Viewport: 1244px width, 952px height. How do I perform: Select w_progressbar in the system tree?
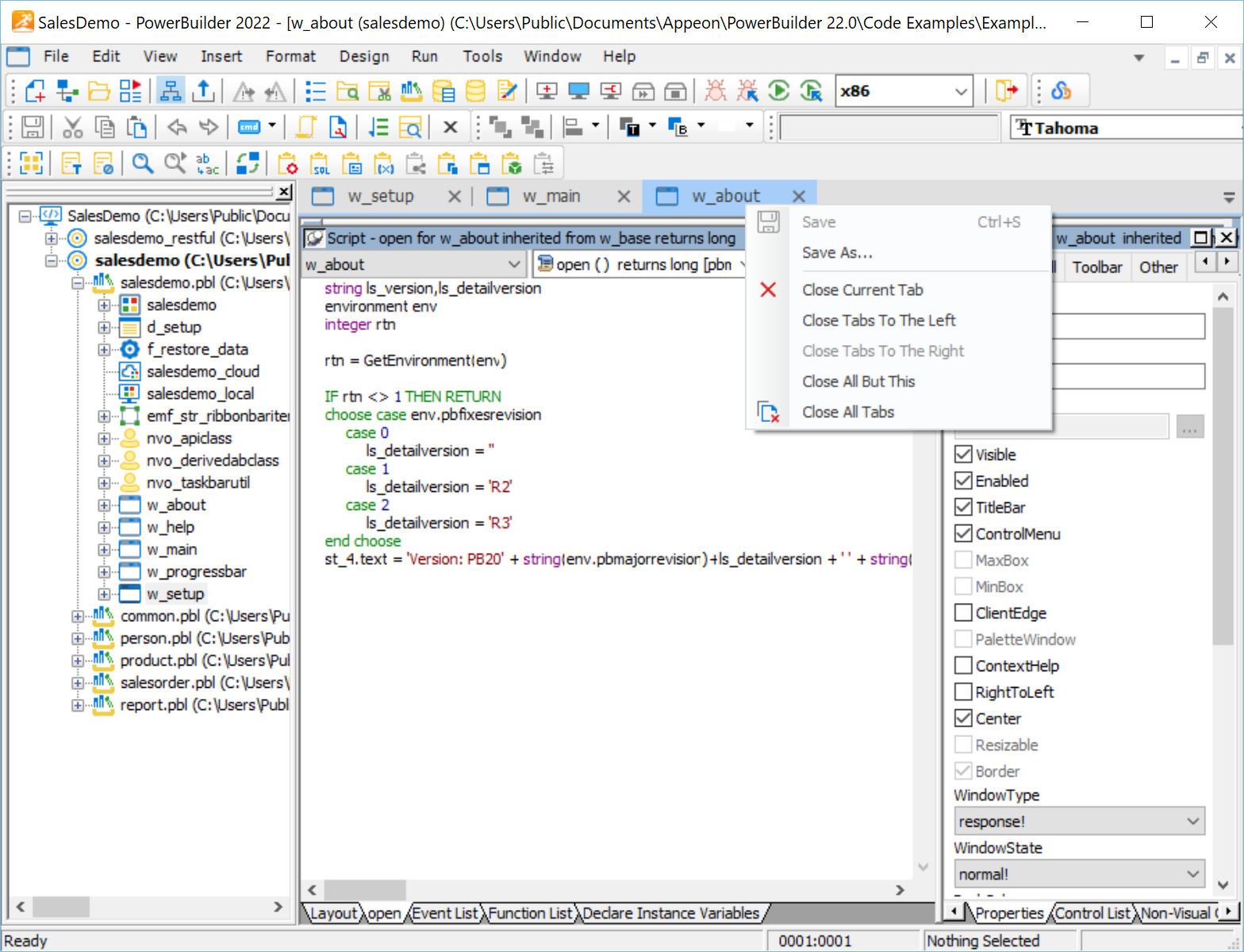[196, 571]
